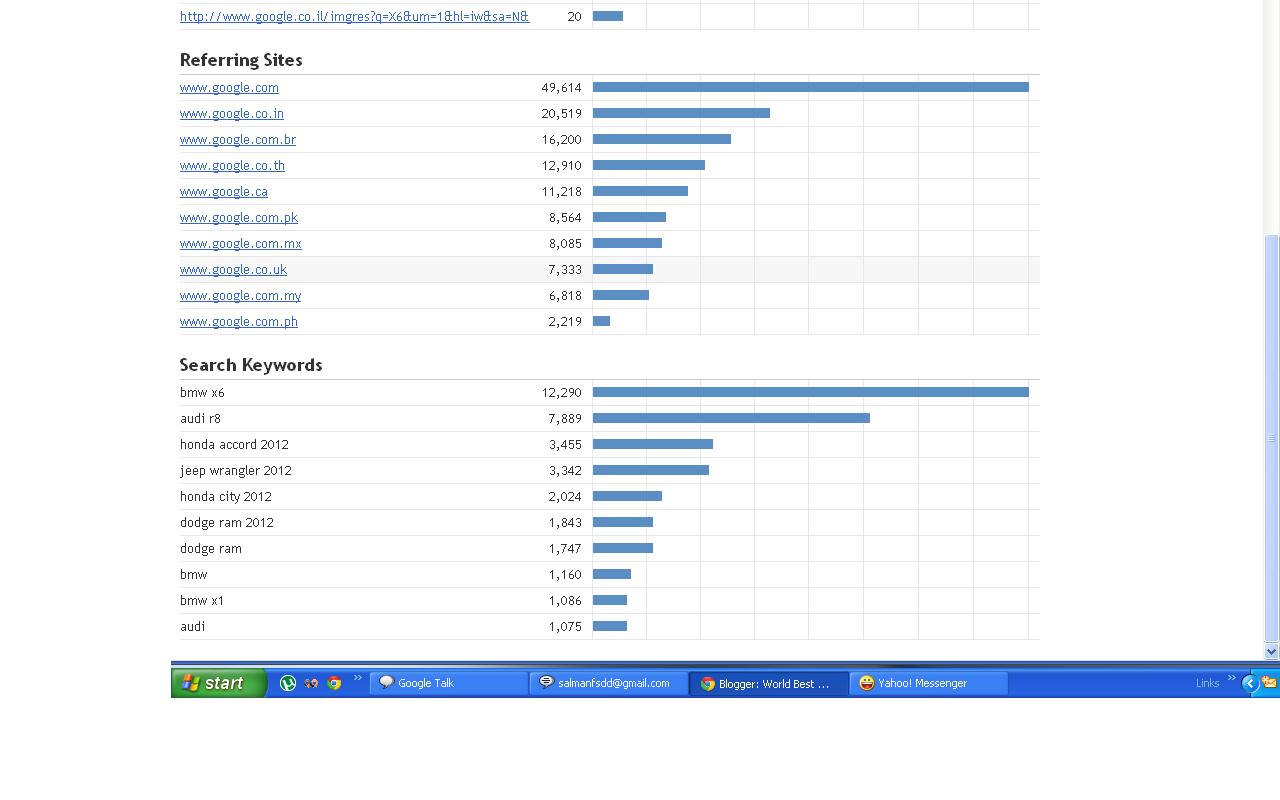Open www.google.com.br referring site link
1280x800 pixels.
tap(238, 140)
